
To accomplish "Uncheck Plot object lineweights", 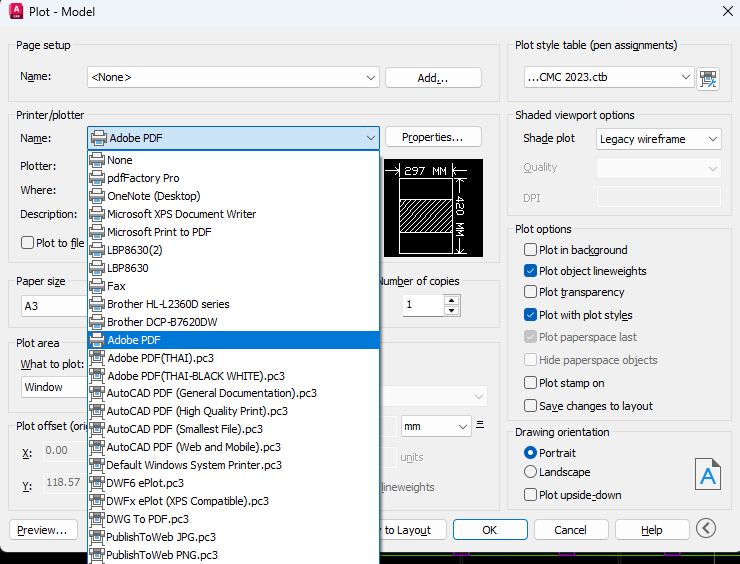I will click(530, 270).
